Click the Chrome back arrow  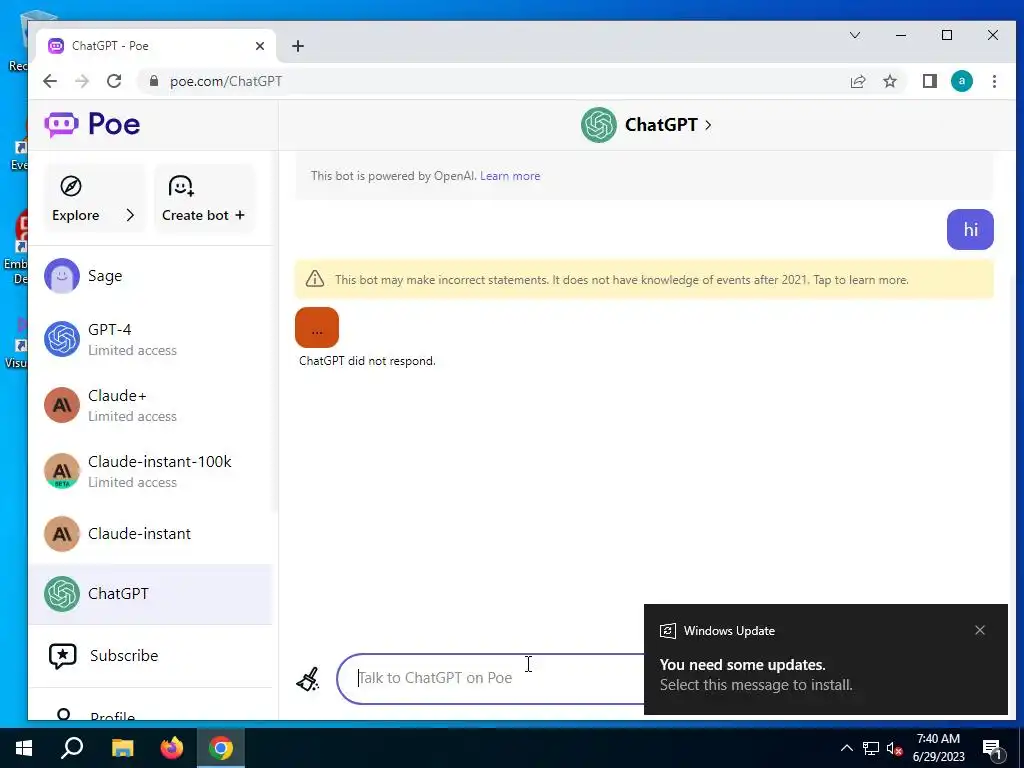click(x=50, y=81)
